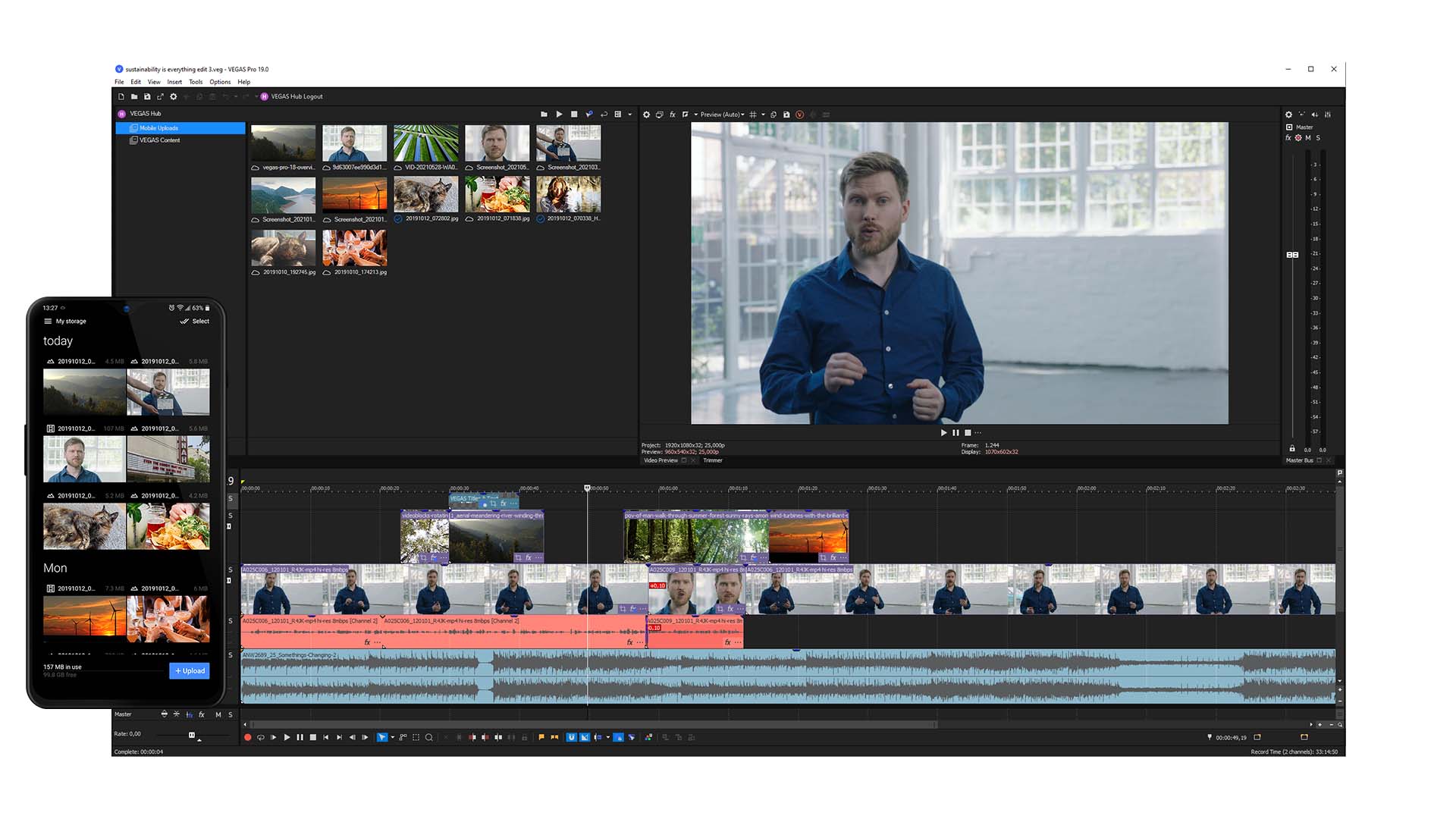1456x819 pixels.
Task: Adjust the Rate slider at the bottom left
Action: coord(191,733)
